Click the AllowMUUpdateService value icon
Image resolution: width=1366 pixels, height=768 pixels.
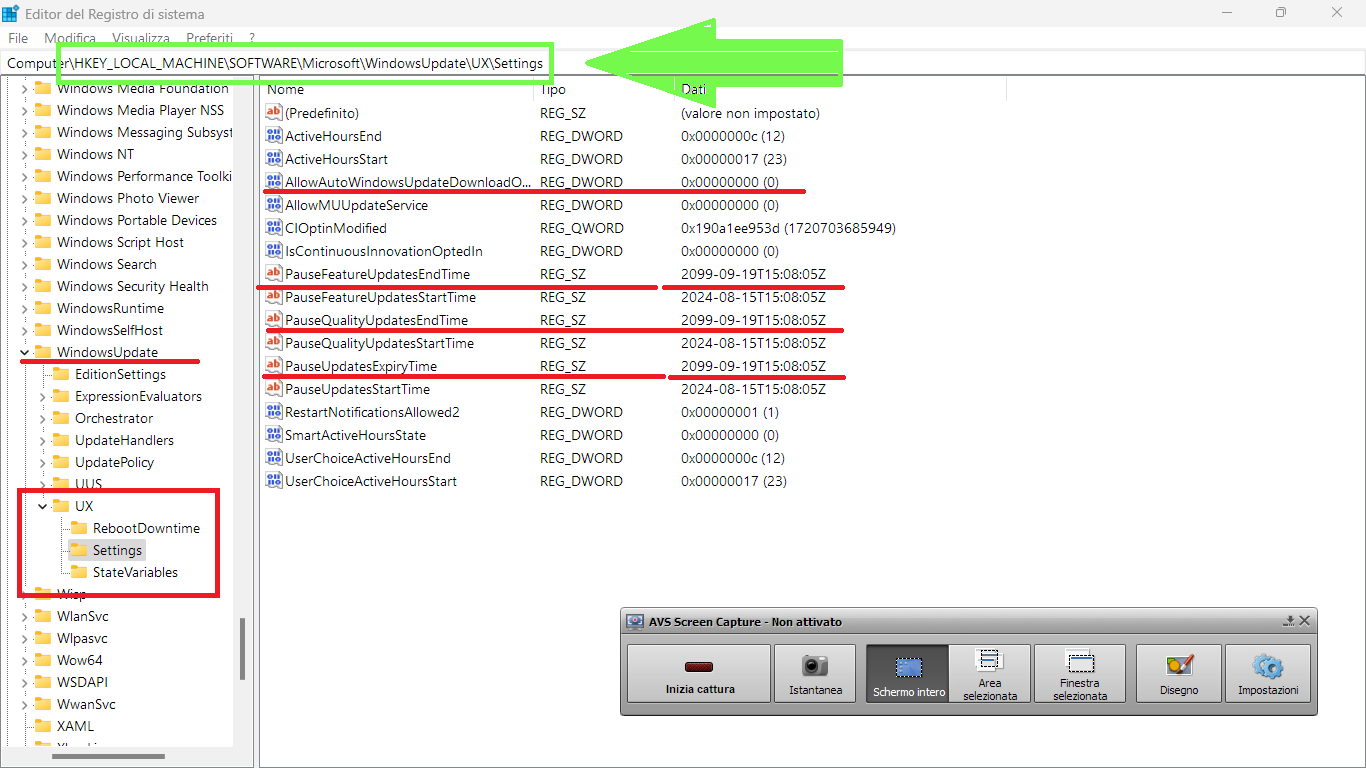(x=274, y=205)
